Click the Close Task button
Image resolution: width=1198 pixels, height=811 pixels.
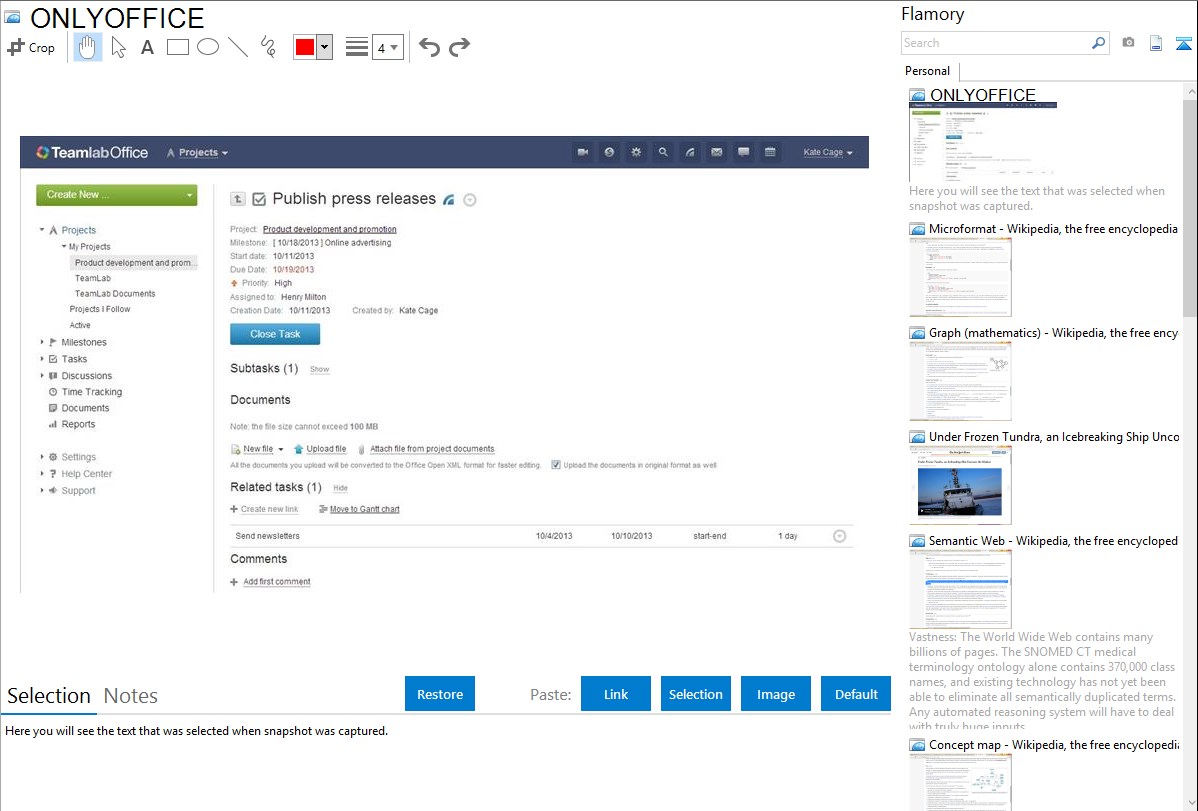tap(275, 334)
